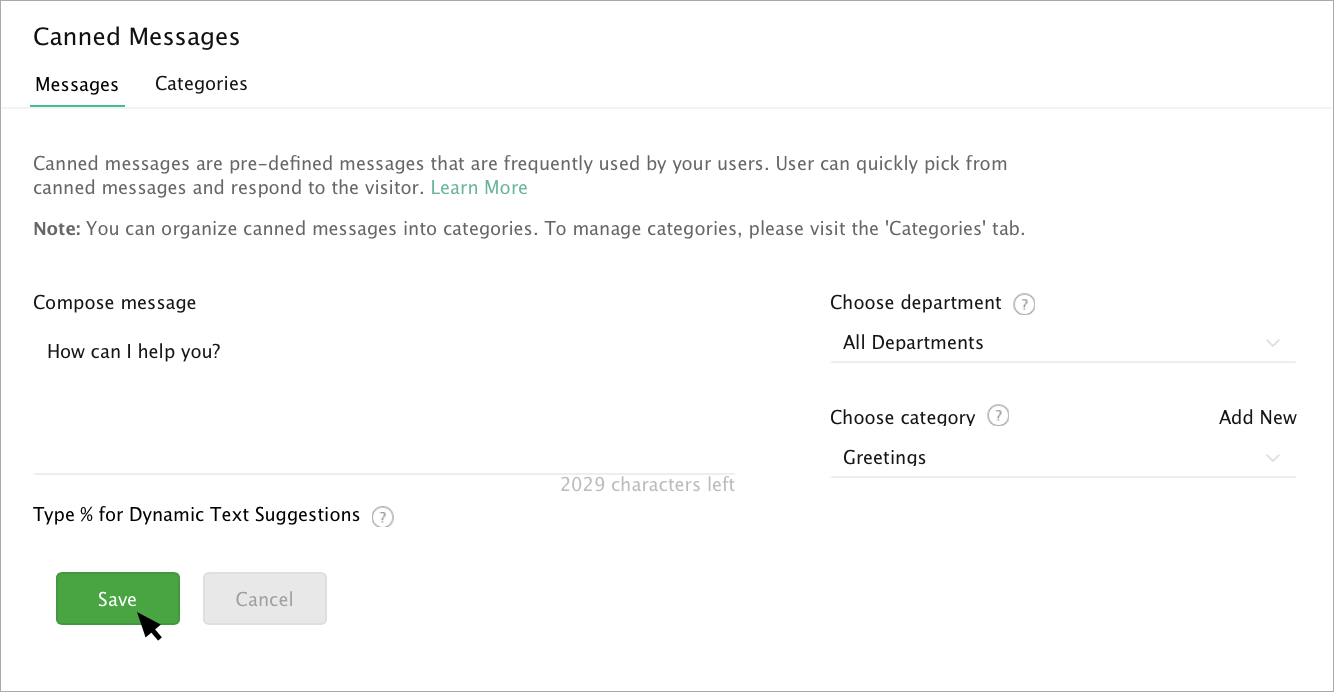Click the Choose category label
Screen dimensions: 1334x692
pos(902,417)
